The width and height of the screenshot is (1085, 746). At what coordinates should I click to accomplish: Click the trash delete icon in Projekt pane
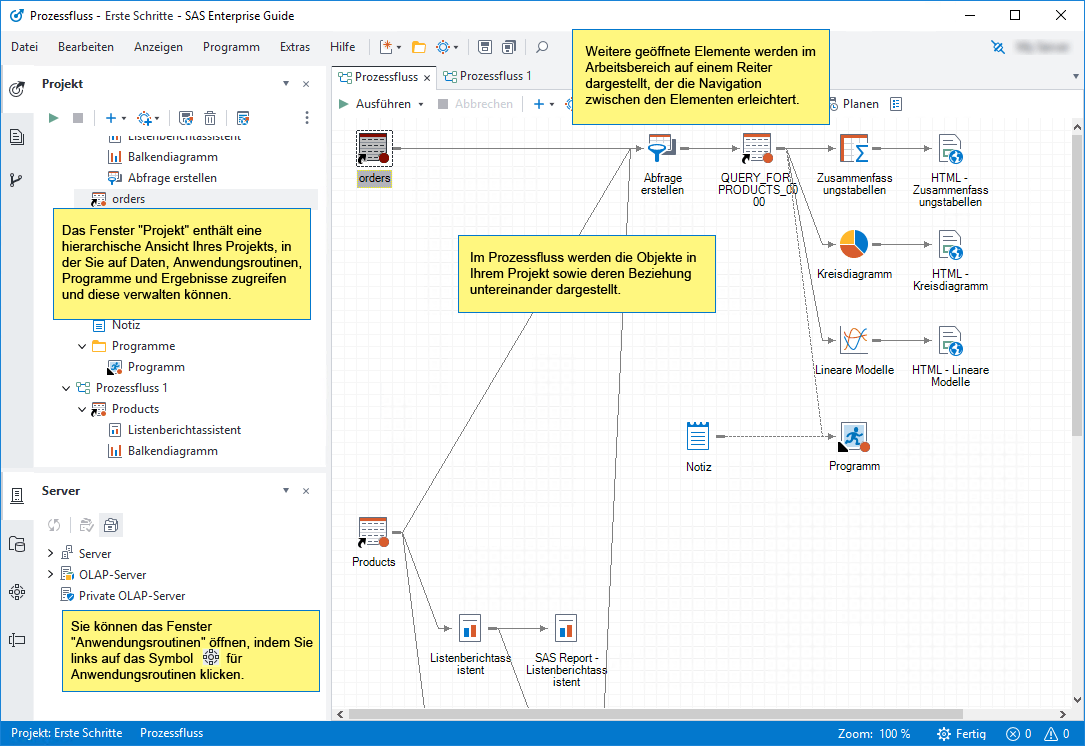pos(210,118)
